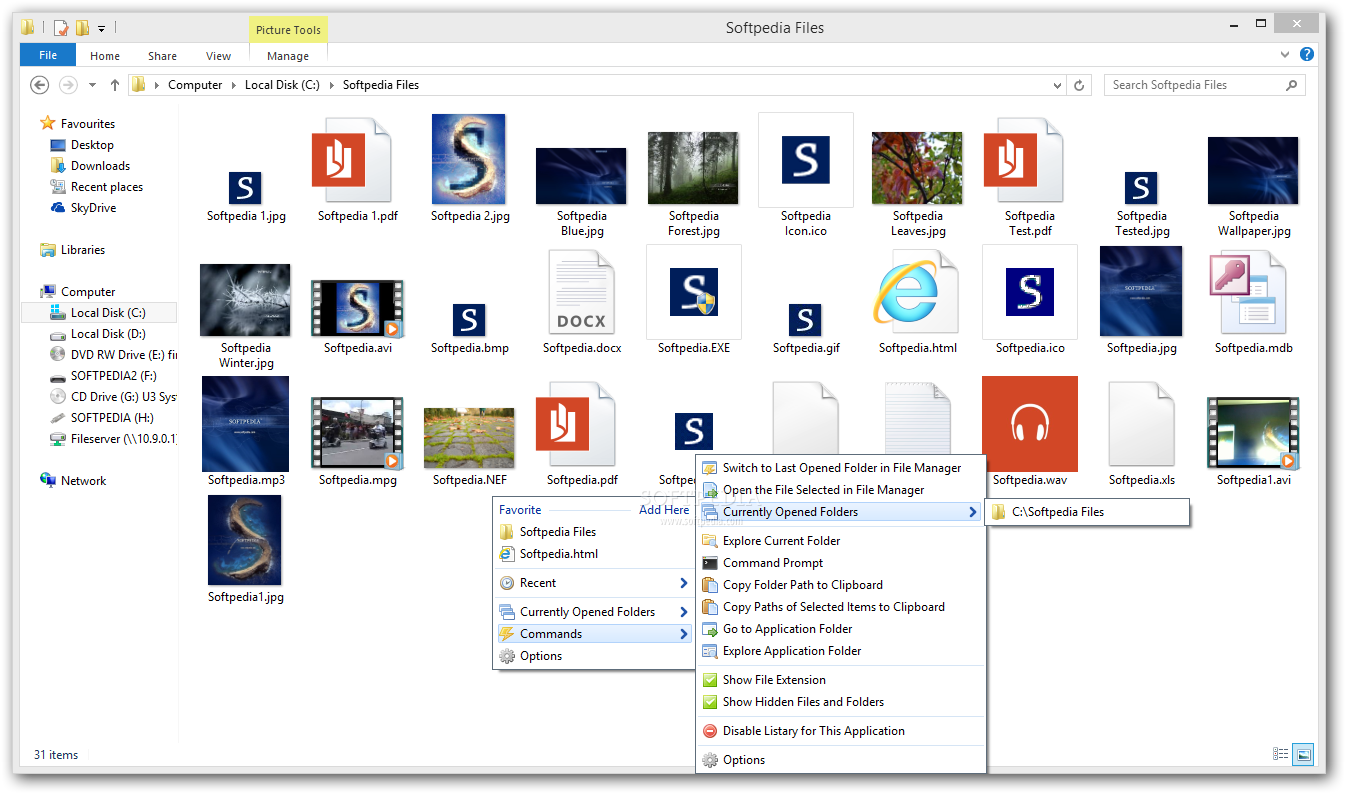1346x794 pixels.
Task: Click the Search Softpedia Files field
Action: [x=1195, y=85]
